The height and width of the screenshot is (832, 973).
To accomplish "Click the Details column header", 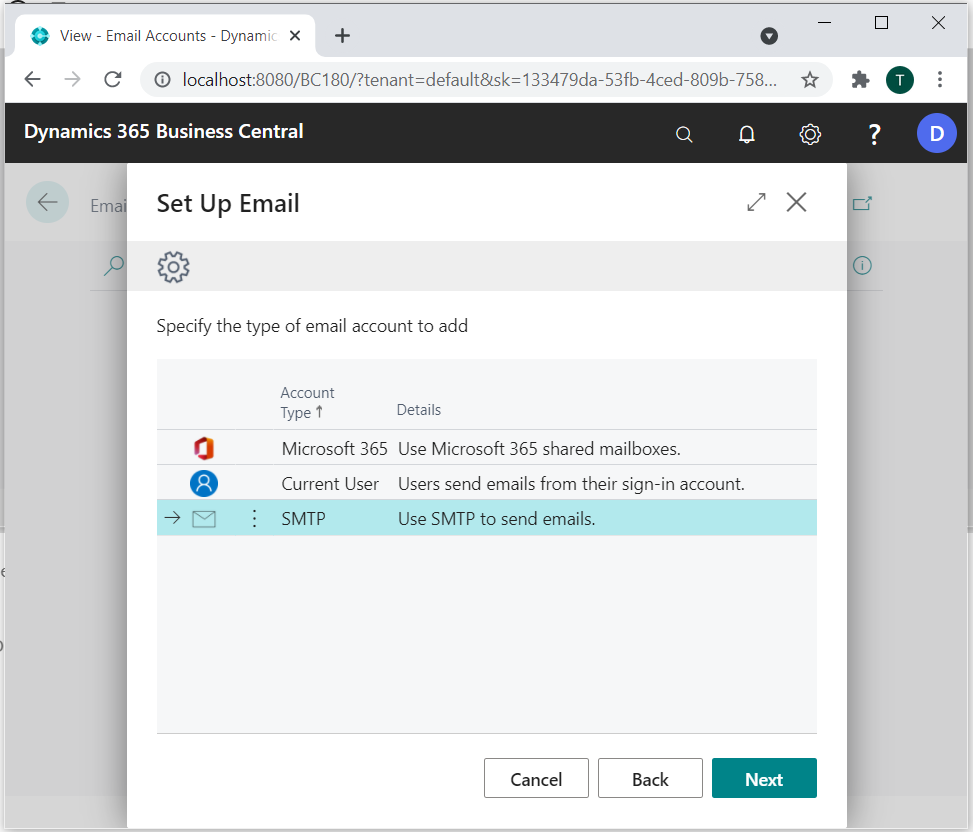I will coord(419,409).
